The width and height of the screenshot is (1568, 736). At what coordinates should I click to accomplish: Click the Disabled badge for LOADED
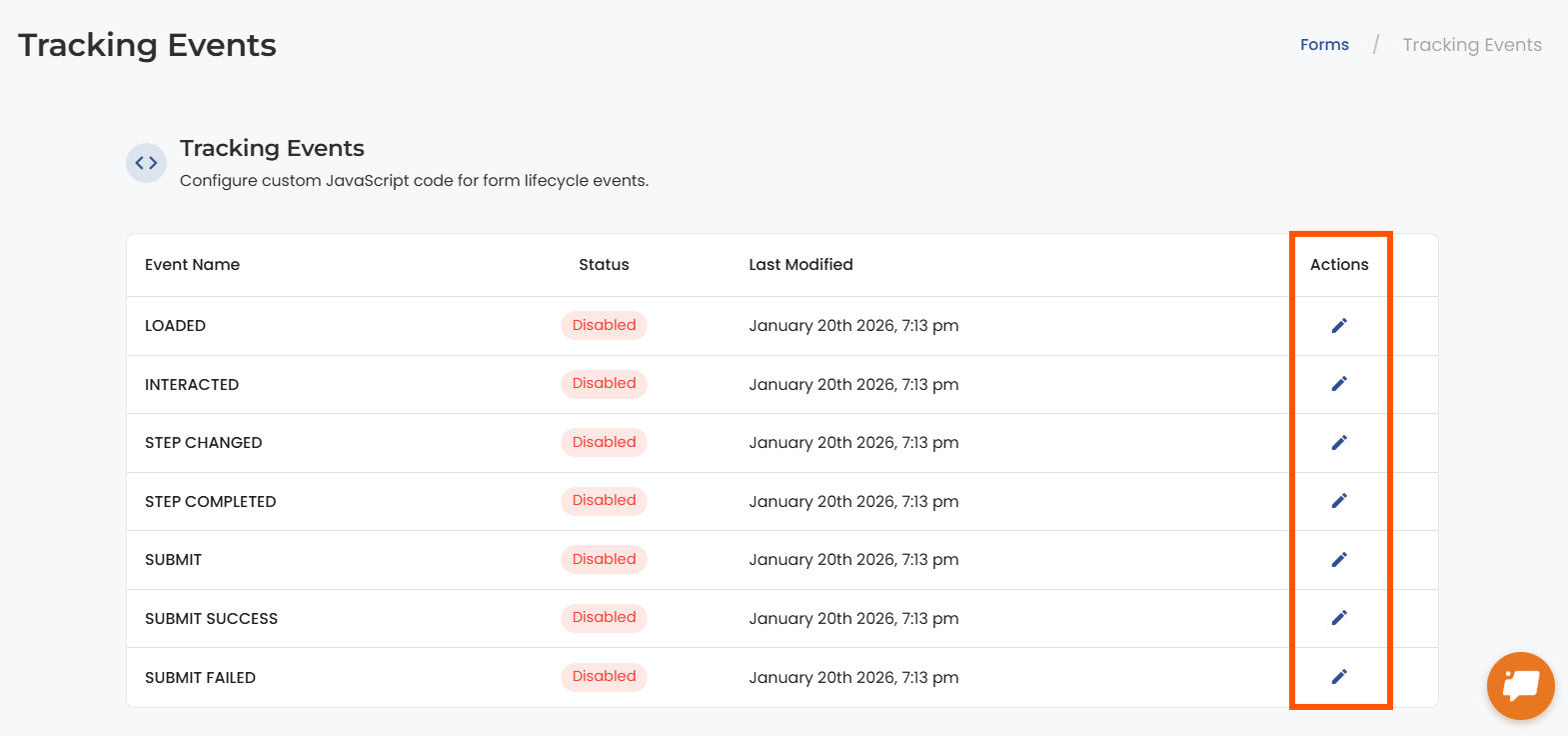[604, 325]
